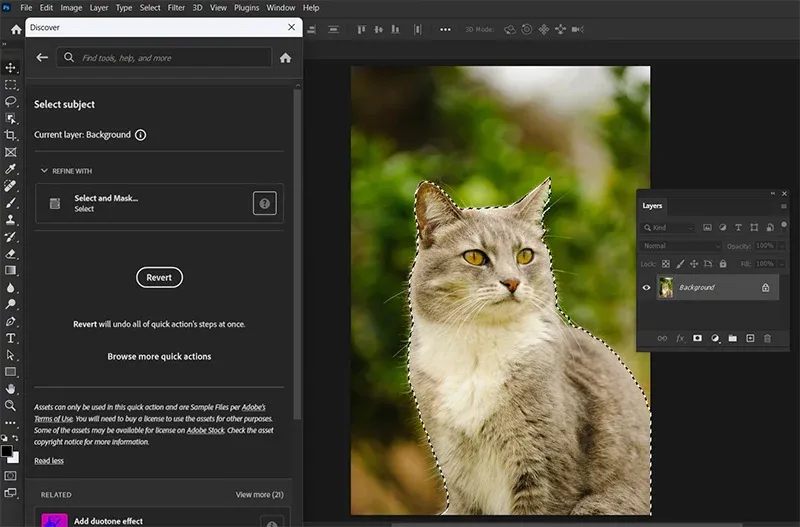The image size is (800, 527).
Task: Select the Object Selection tool
Action: pyautogui.click(x=10, y=118)
